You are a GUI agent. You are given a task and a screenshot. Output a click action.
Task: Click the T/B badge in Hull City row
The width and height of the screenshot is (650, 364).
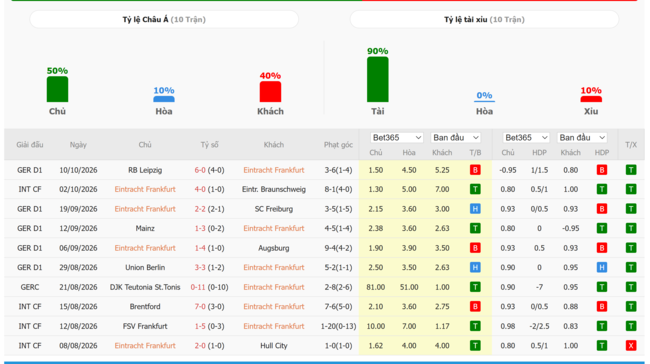coord(475,346)
